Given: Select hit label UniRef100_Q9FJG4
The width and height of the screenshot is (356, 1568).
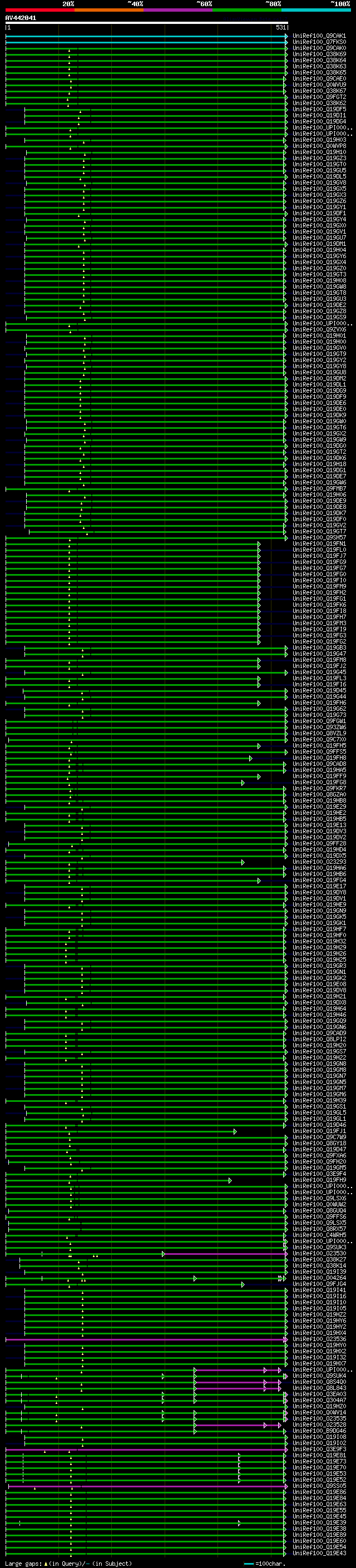Looking at the screenshot, I should point(319,1284).
